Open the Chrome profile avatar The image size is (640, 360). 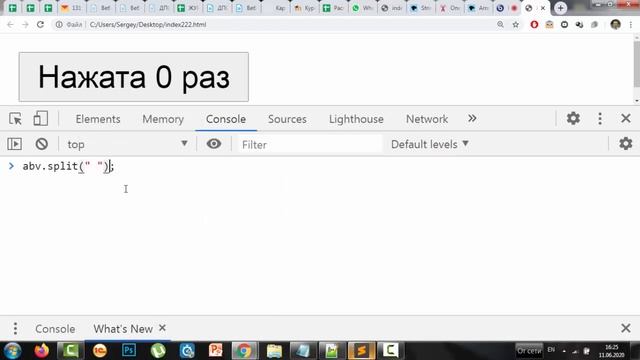[x=616, y=24]
